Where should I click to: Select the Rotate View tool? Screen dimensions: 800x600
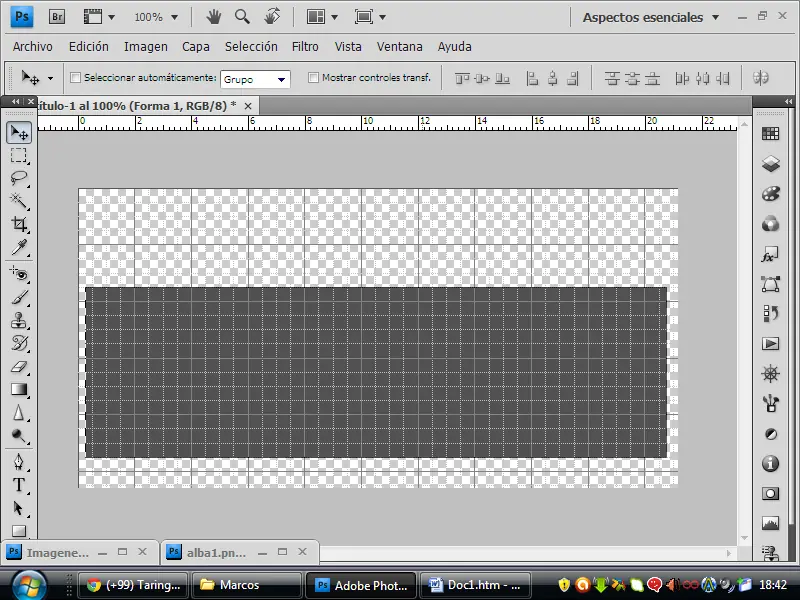pyautogui.click(x=272, y=17)
